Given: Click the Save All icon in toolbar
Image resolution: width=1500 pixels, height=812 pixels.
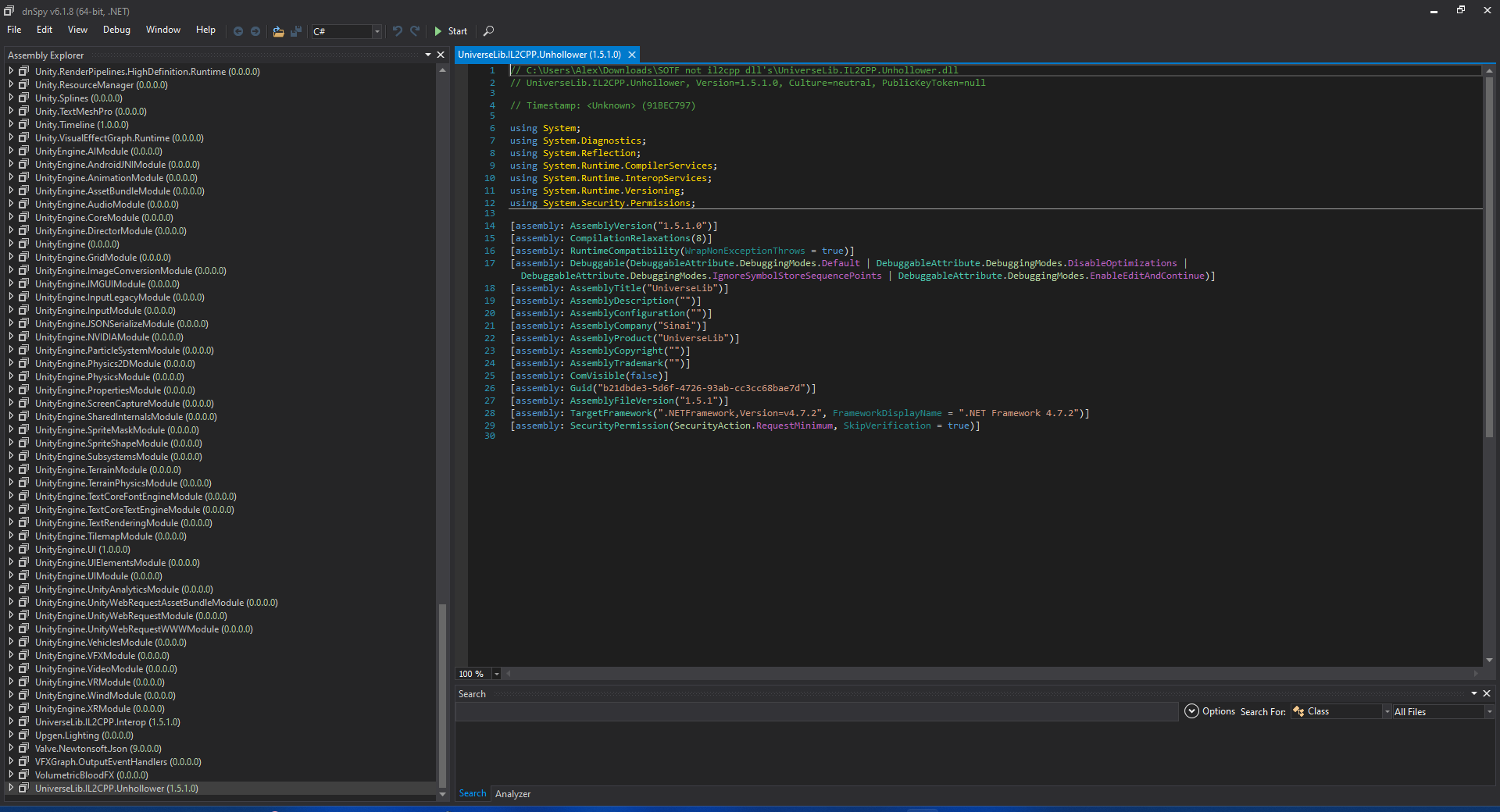Looking at the screenshot, I should tap(296, 31).
